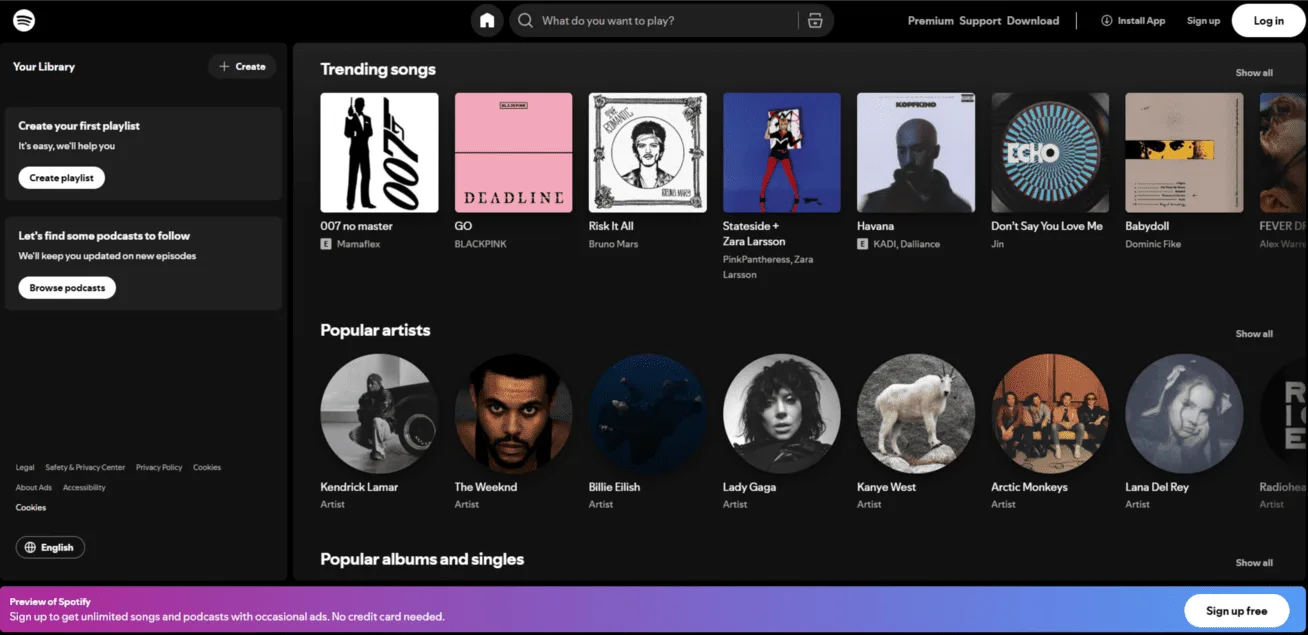Viewport: 1308px width, 635px height.
Task: Click the search magnifier icon
Action: pyautogui.click(x=525, y=20)
